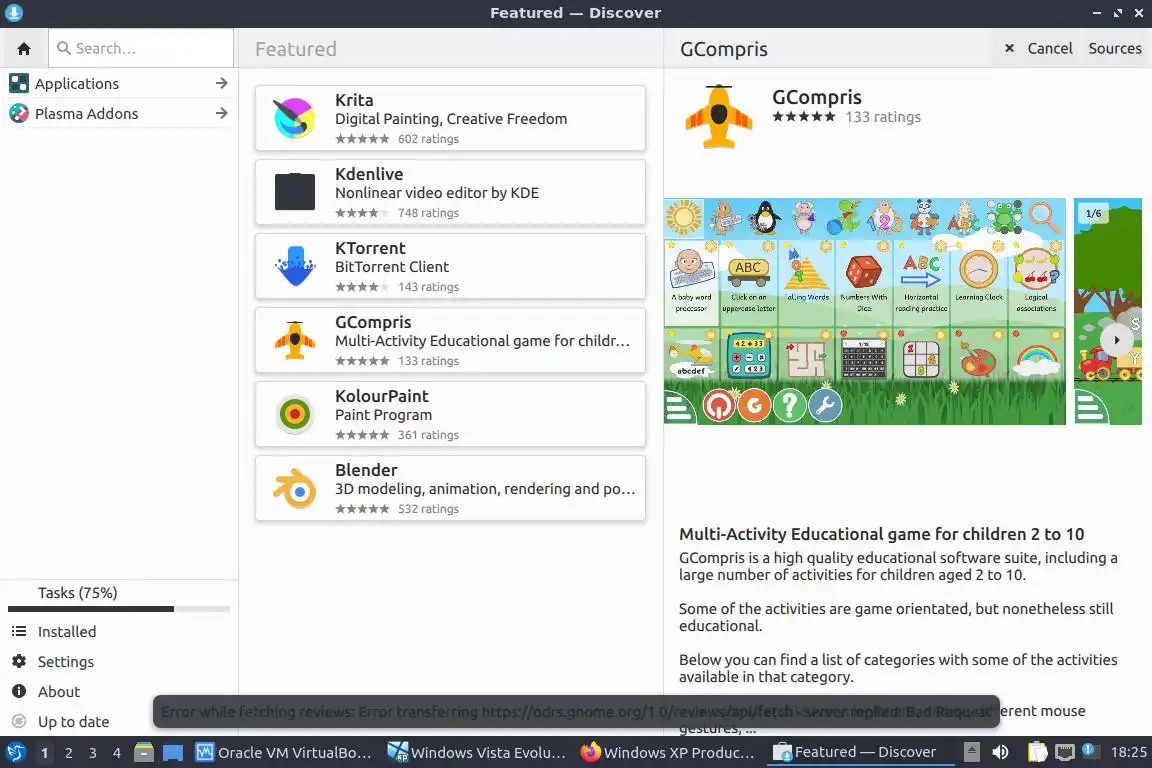Screen dimensions: 1152x768
Task: Open the LXQt start menu icon
Action: point(15,752)
